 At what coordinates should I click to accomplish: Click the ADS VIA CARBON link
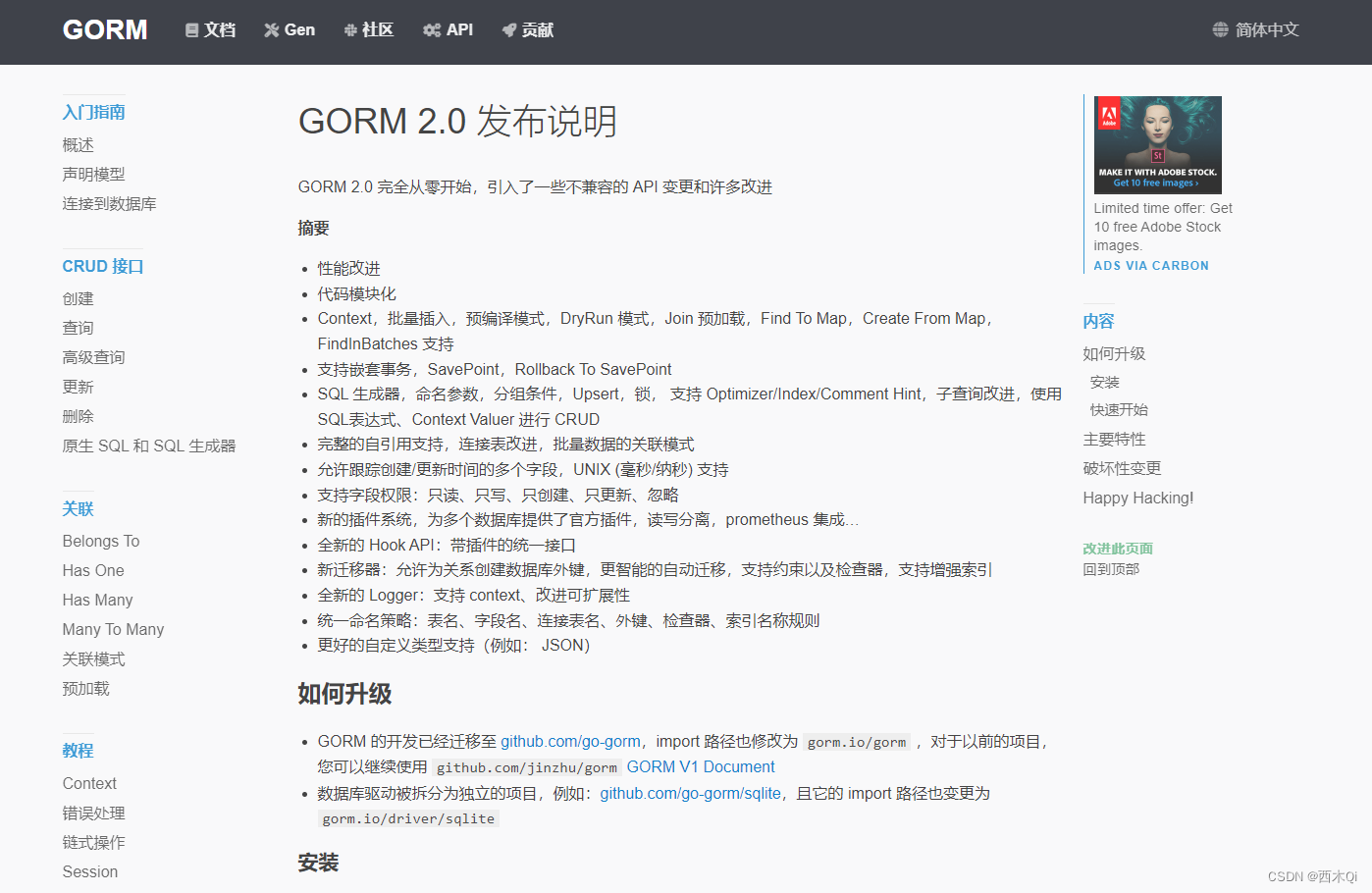tap(1150, 265)
